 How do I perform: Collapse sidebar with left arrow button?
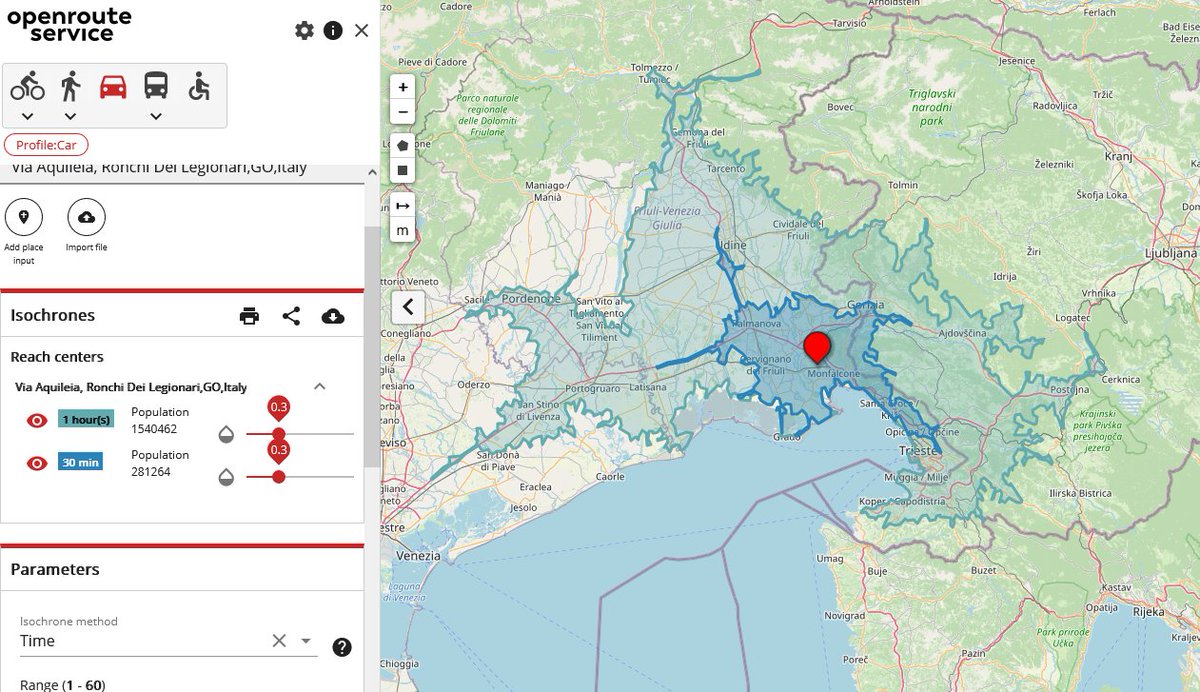(408, 306)
